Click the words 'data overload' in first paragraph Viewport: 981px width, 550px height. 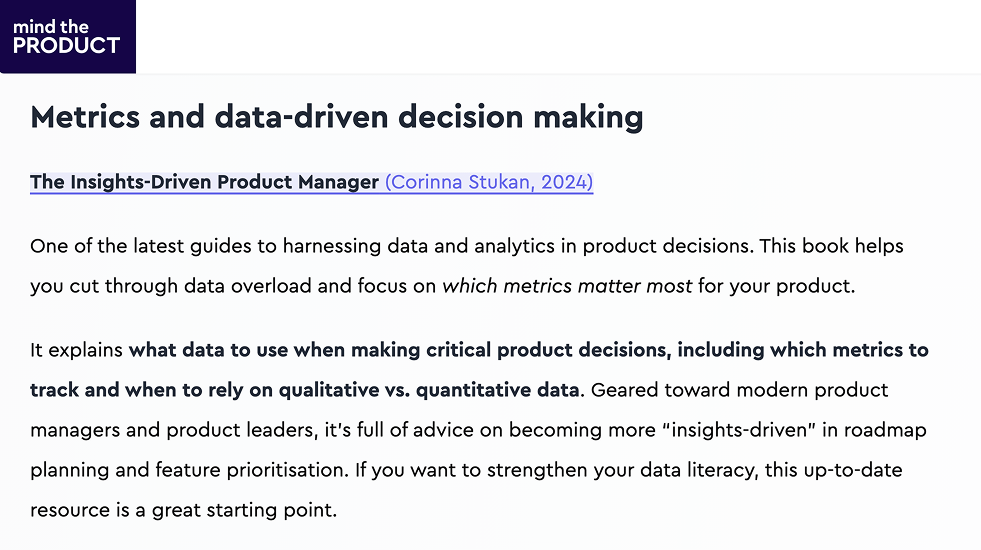[248, 286]
